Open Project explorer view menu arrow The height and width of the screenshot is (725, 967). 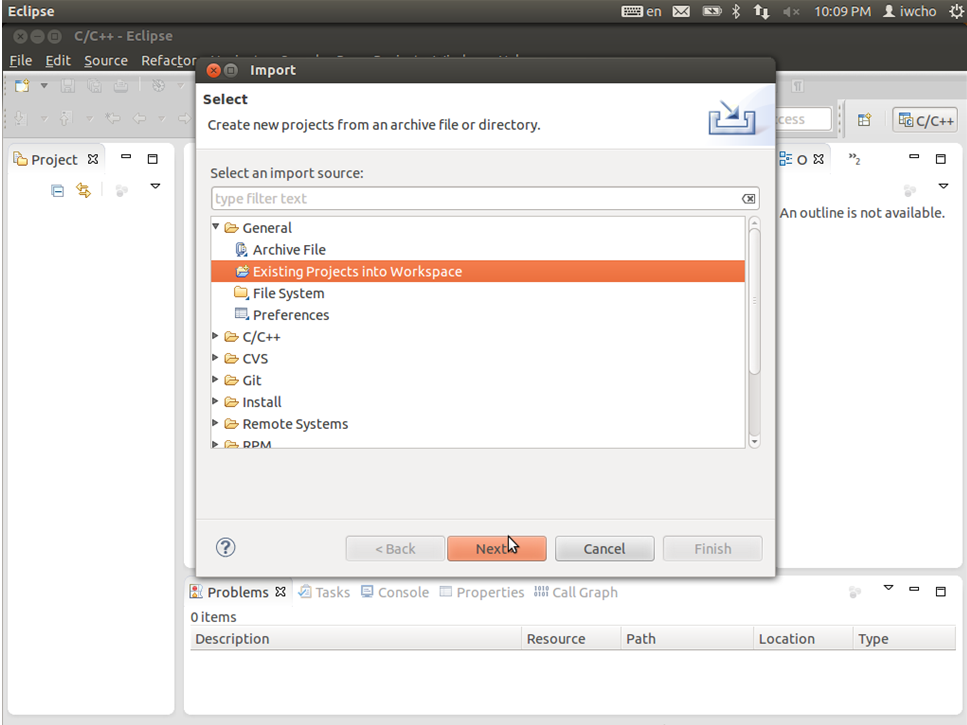click(155, 186)
